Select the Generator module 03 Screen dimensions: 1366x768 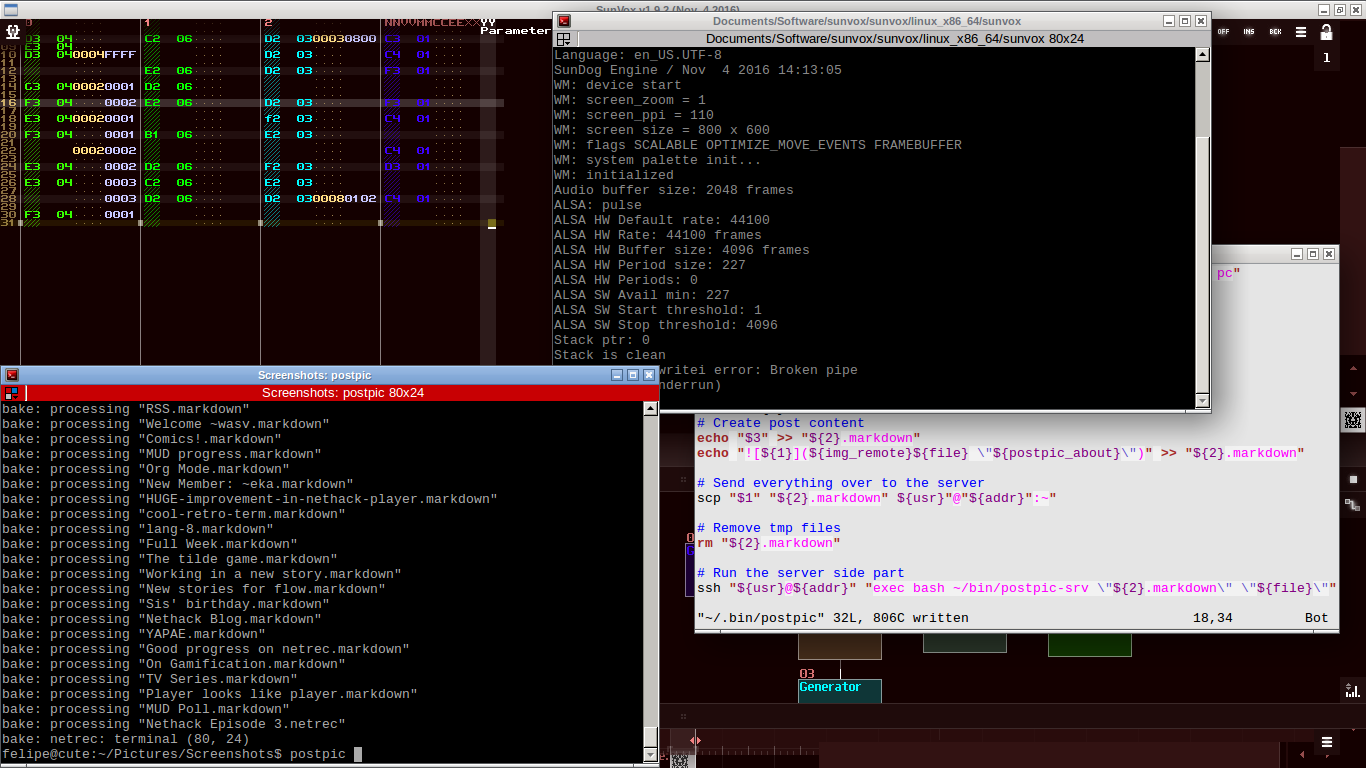pos(840,690)
